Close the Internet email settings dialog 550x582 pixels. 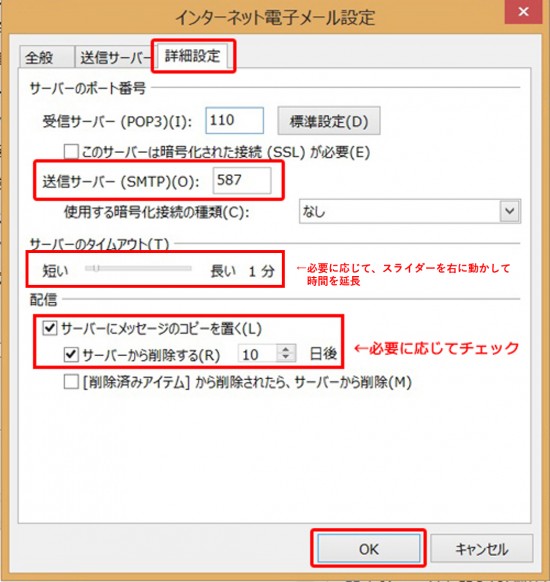[x=523, y=12]
